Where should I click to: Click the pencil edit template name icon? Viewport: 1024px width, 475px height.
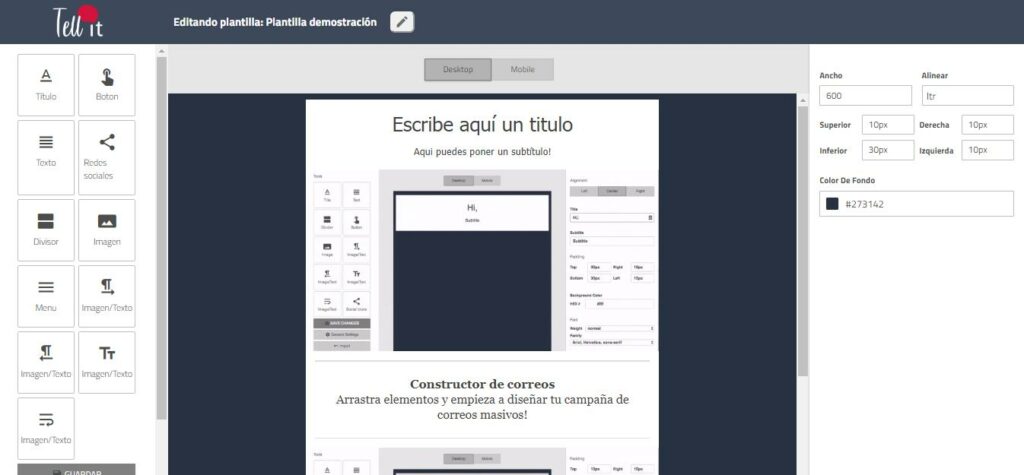(402, 22)
